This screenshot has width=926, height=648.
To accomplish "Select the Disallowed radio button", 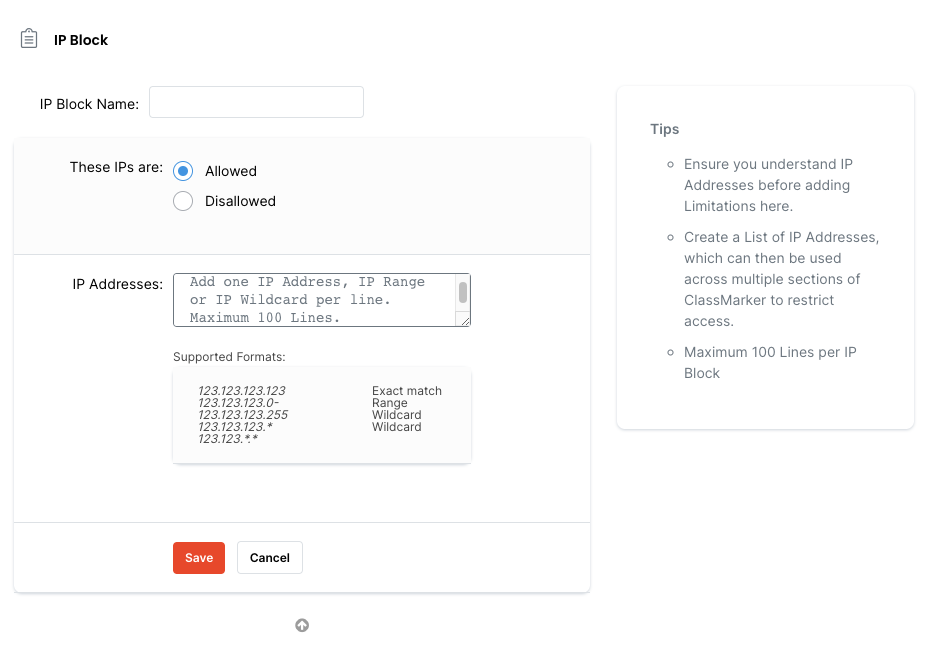I will pyautogui.click(x=183, y=201).
